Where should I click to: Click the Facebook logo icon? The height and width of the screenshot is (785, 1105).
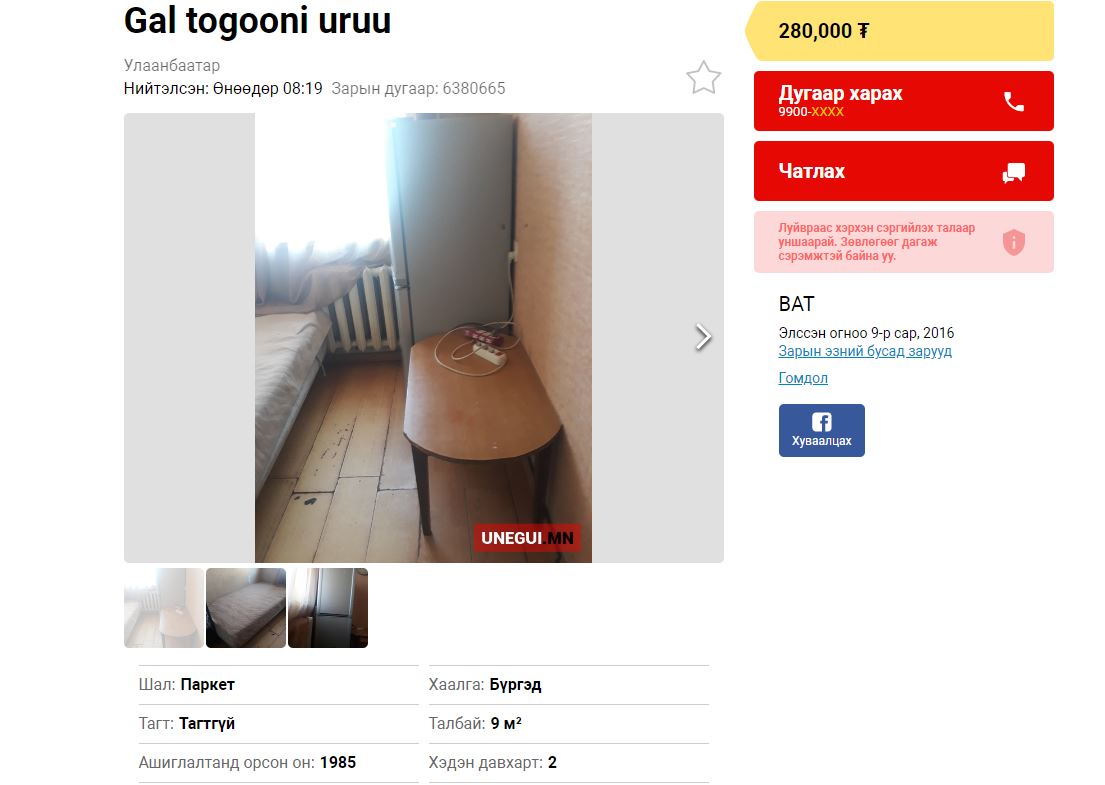click(x=822, y=422)
